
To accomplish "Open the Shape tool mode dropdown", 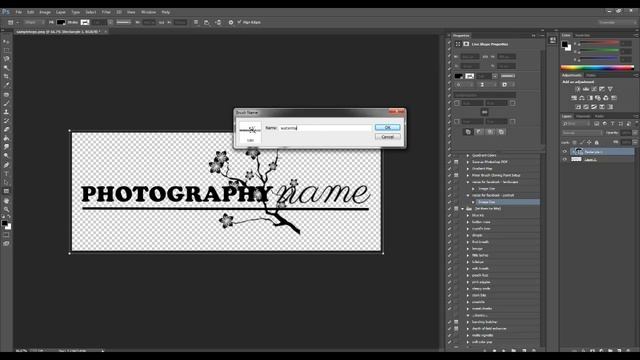I will pyautogui.click(x=33, y=22).
